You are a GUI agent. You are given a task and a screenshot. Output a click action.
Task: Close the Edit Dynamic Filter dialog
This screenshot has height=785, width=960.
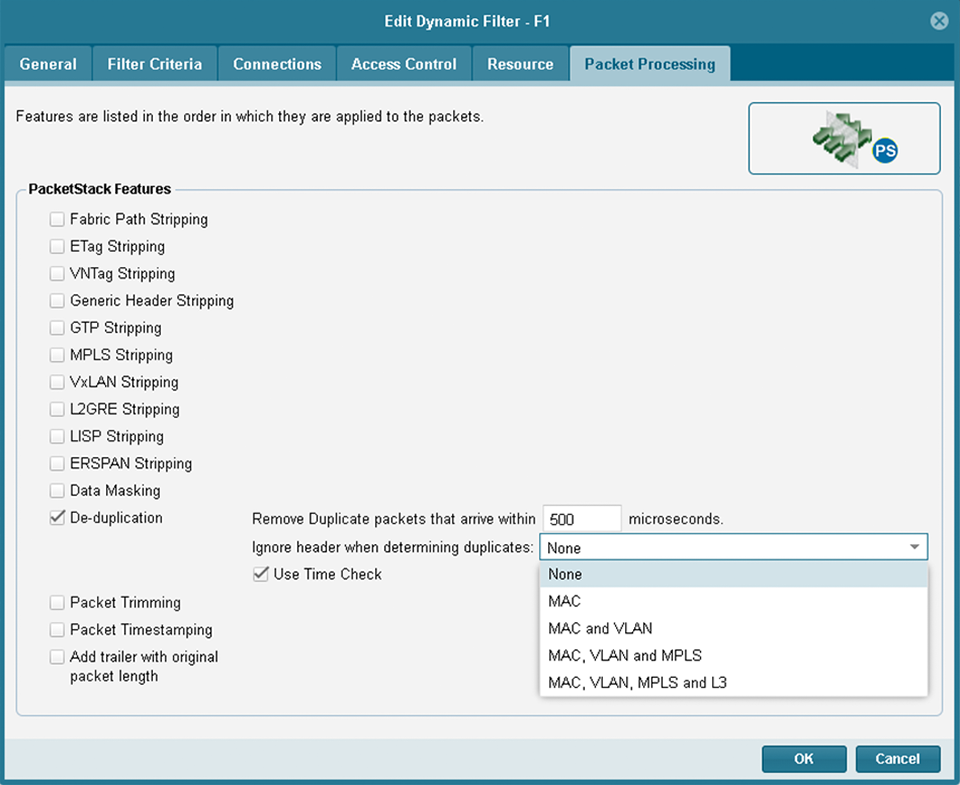click(x=938, y=21)
